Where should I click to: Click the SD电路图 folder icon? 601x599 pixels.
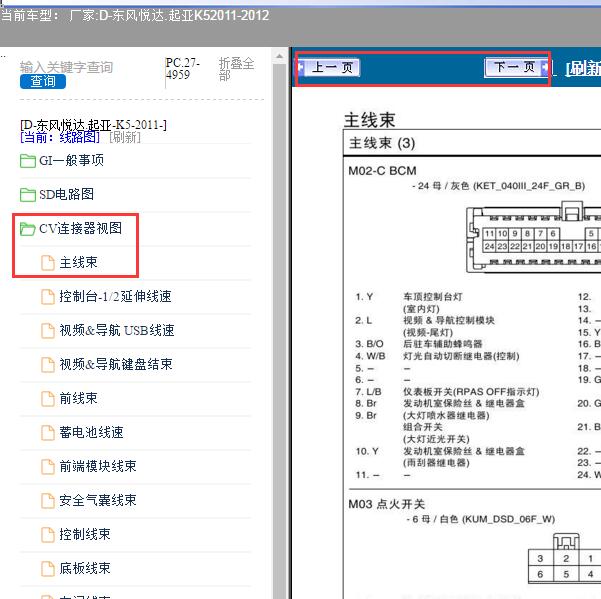[x=27, y=195]
